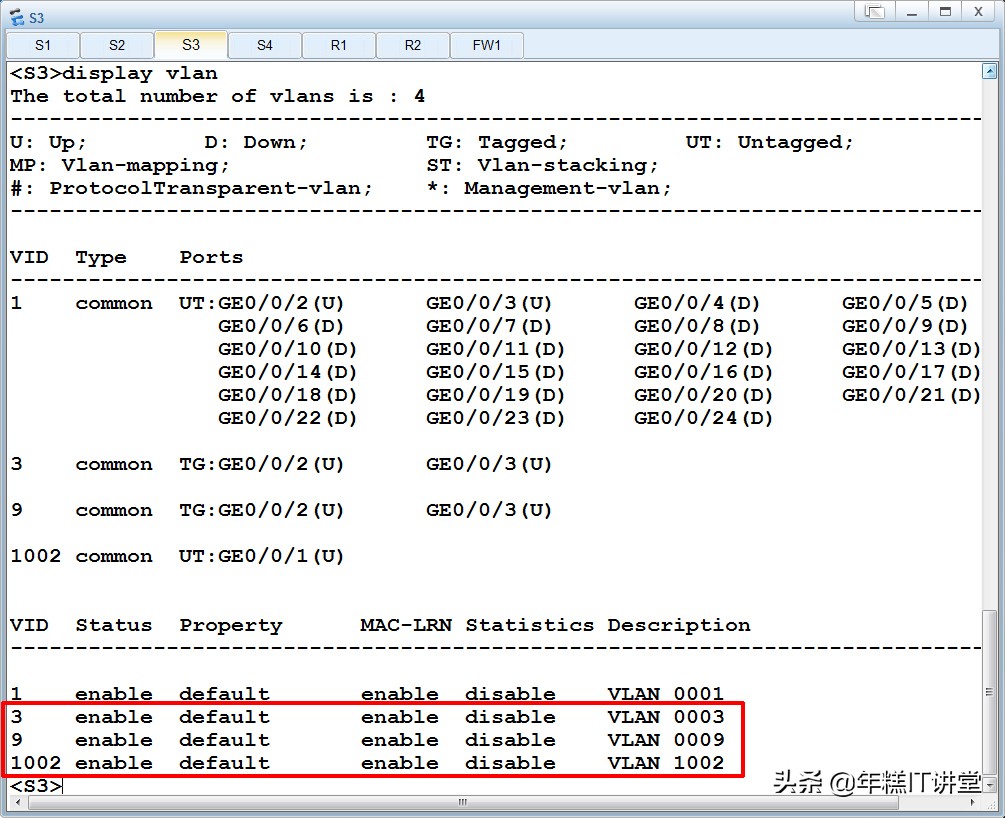Click the 'Type' column header

pos(101,258)
